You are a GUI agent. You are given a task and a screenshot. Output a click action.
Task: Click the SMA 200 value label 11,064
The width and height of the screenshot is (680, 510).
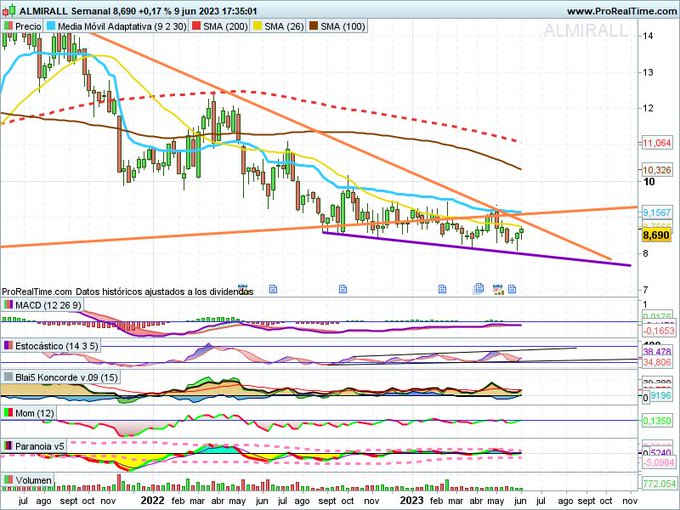coord(657,142)
